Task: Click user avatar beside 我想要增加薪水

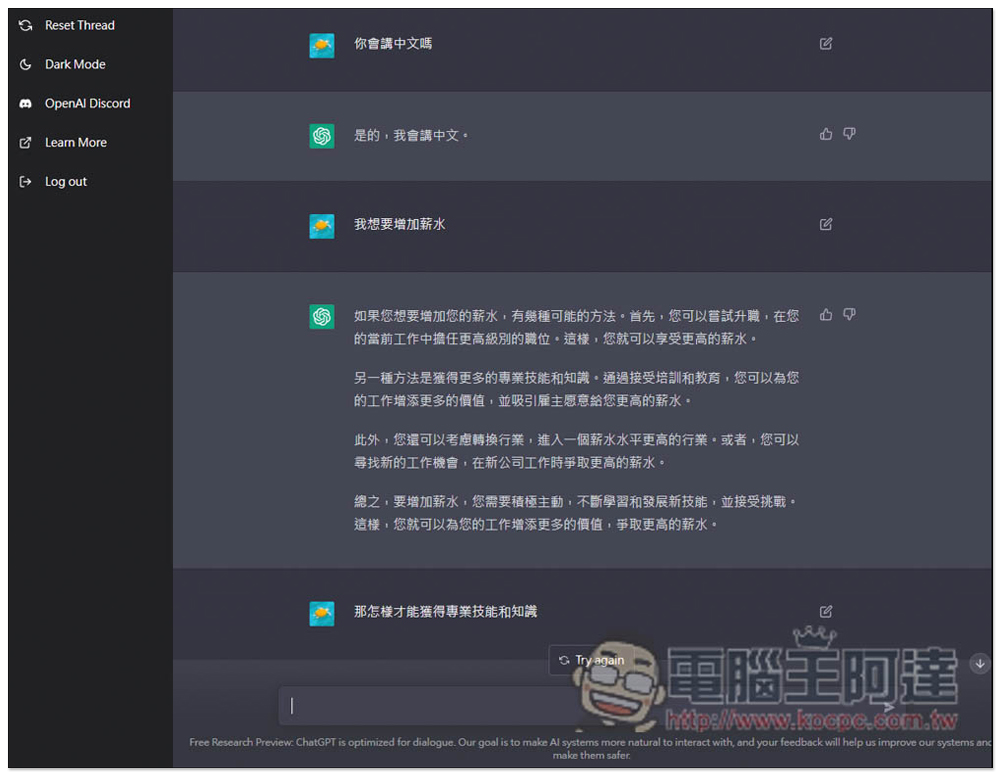Action: [321, 226]
